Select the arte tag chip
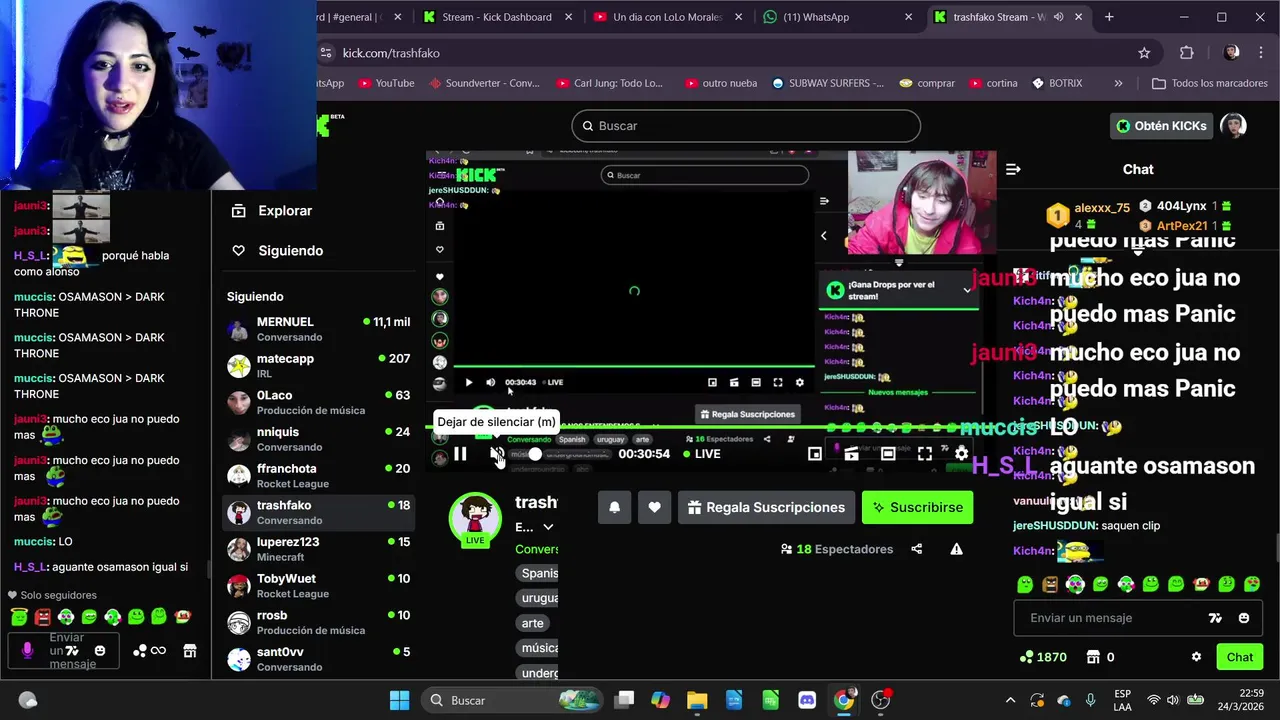The image size is (1280, 720). (532, 623)
